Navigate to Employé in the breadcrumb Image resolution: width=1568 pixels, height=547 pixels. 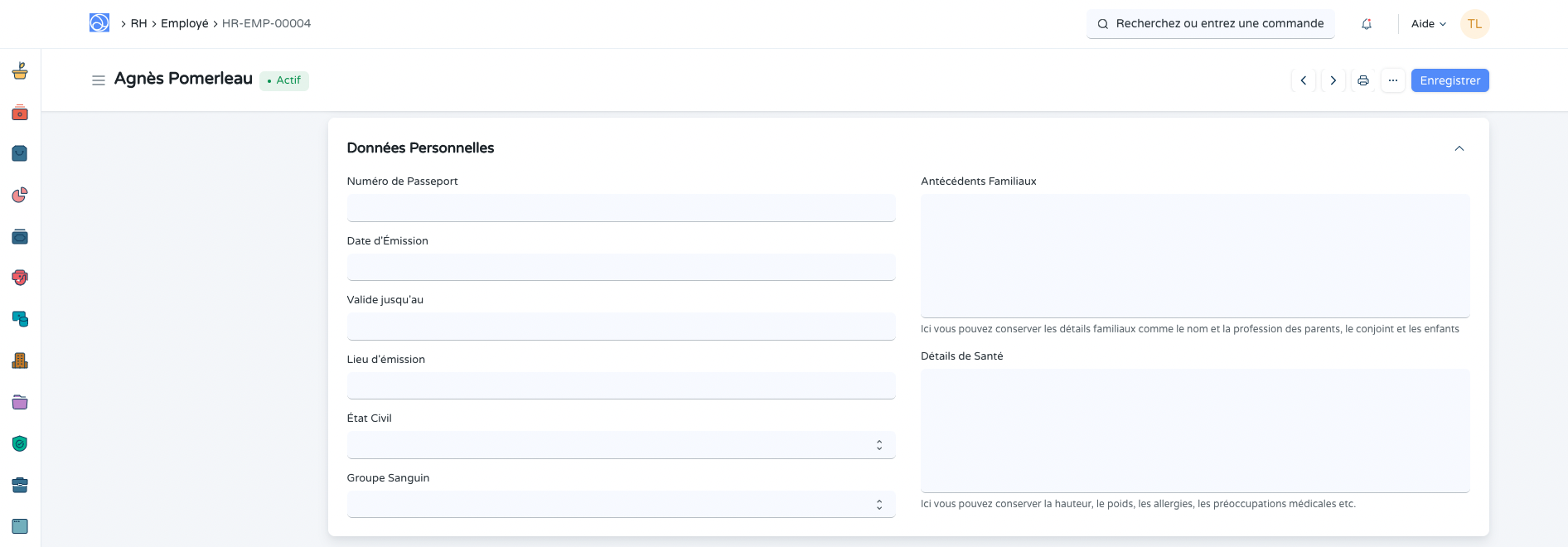184,23
